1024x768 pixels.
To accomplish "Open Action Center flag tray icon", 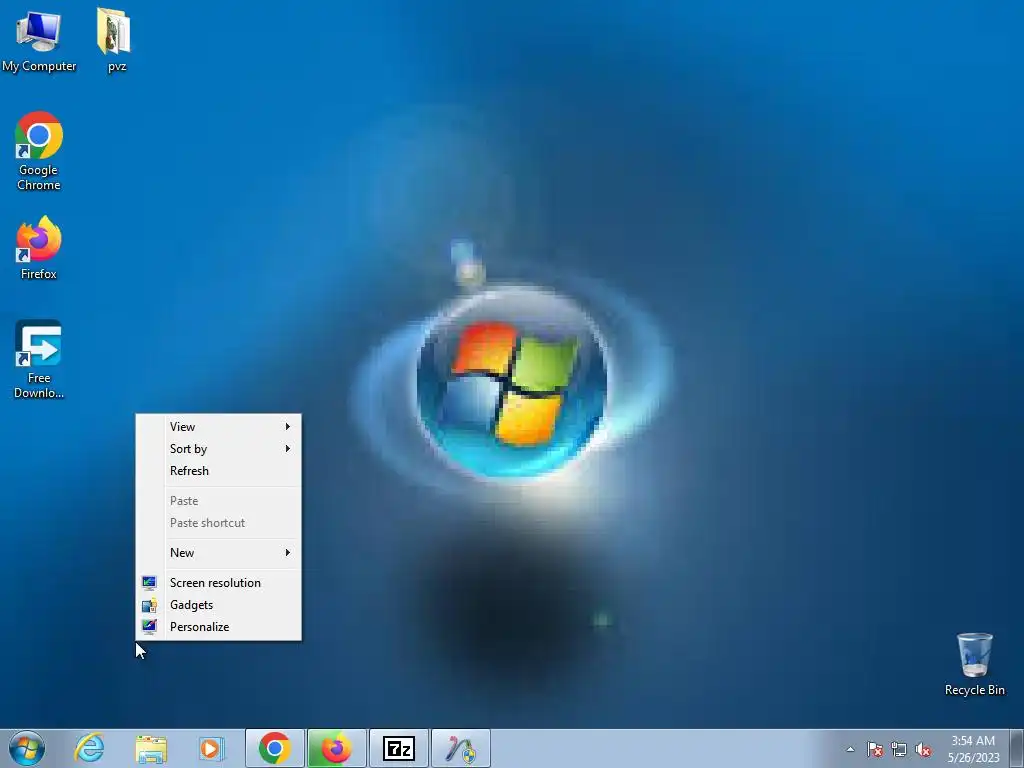I will (875, 749).
